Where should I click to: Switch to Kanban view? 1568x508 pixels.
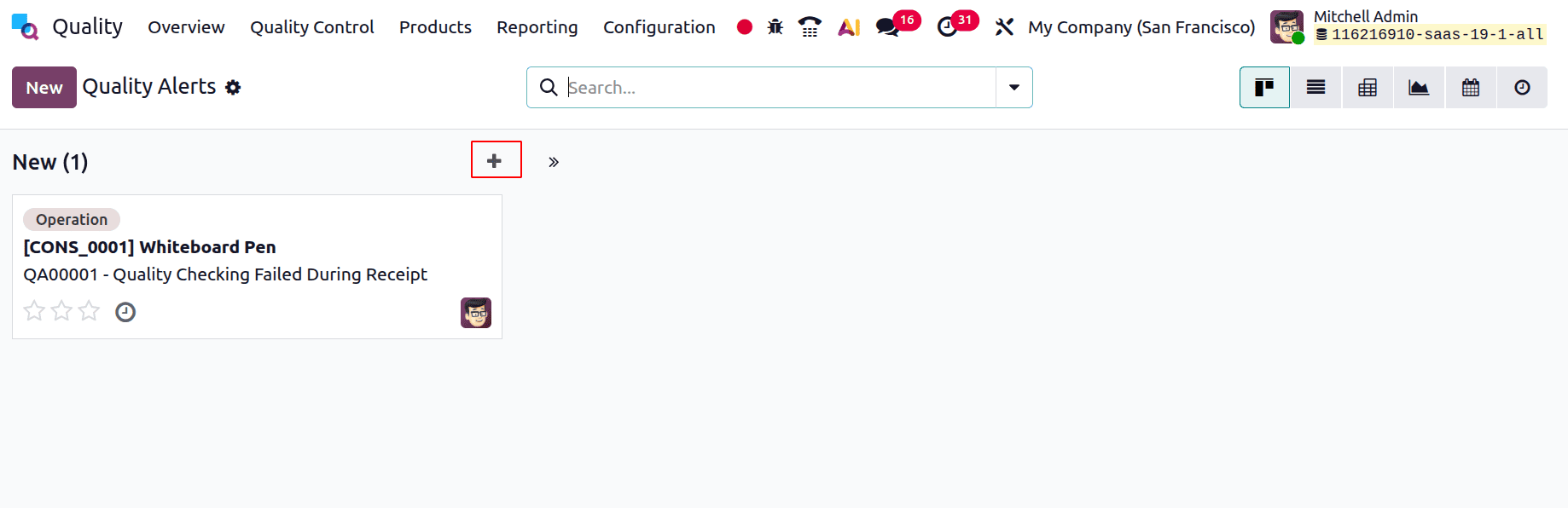pyautogui.click(x=1264, y=87)
